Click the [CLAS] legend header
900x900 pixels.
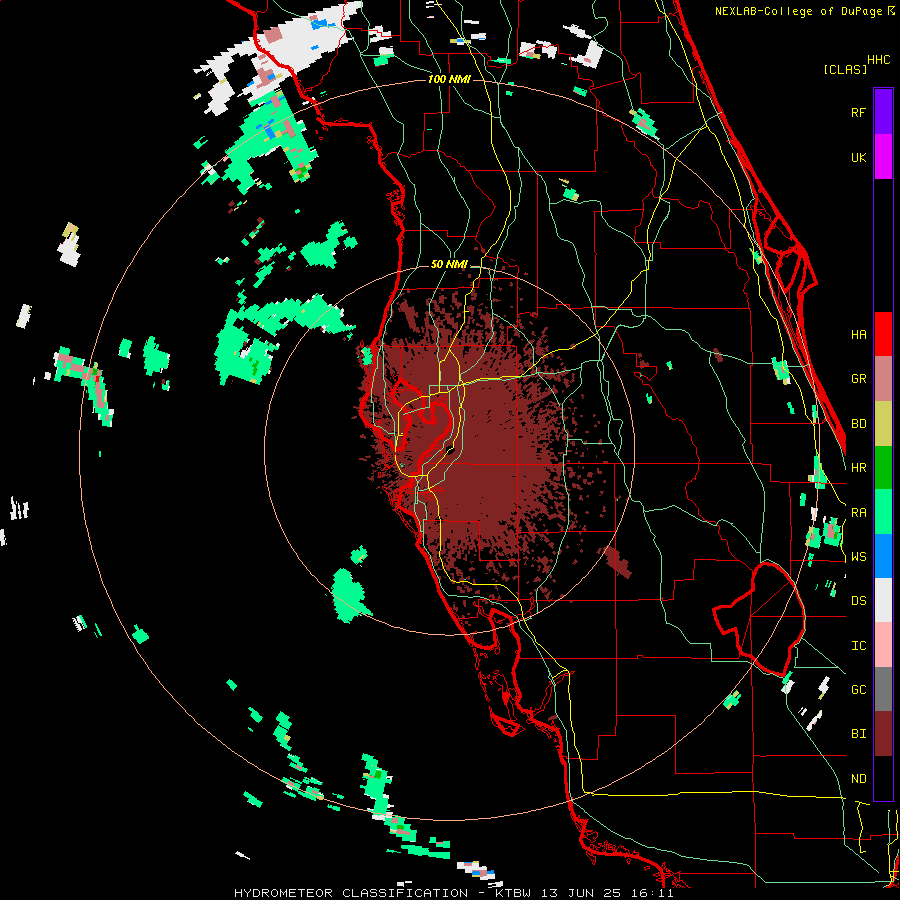845,69
